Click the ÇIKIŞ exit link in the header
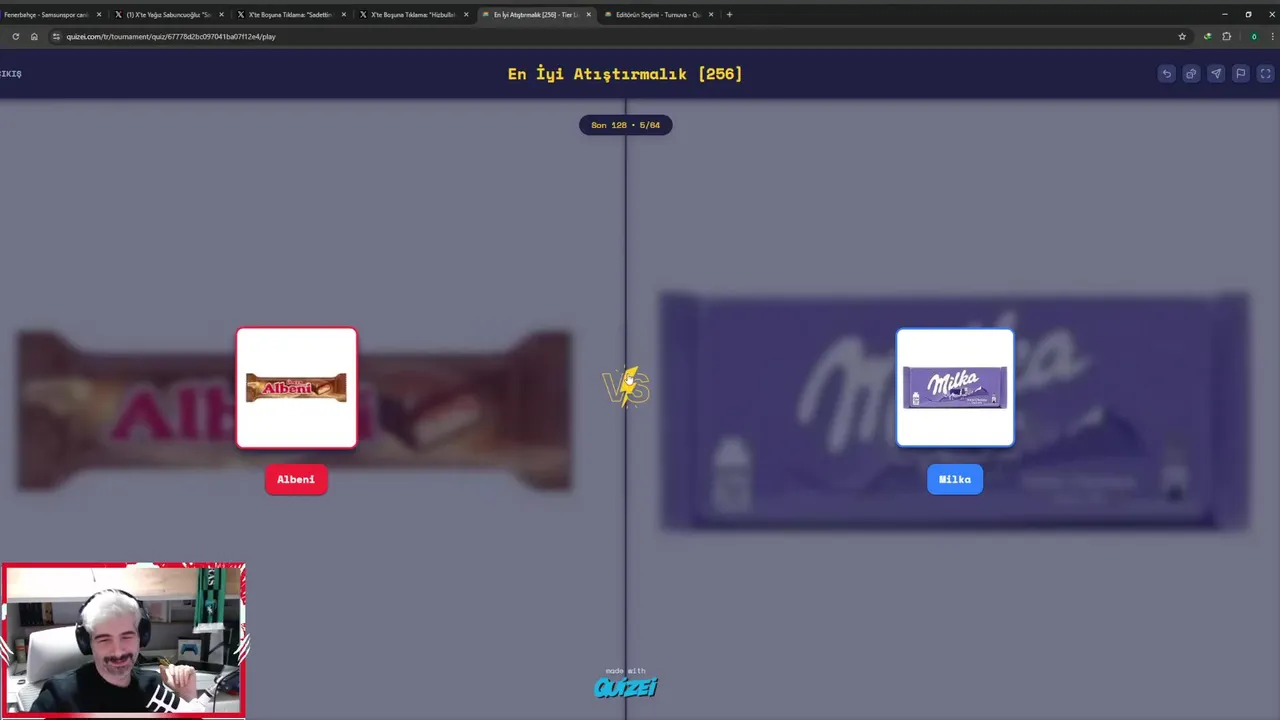Image resolution: width=1280 pixels, height=720 pixels. click(x=10, y=74)
